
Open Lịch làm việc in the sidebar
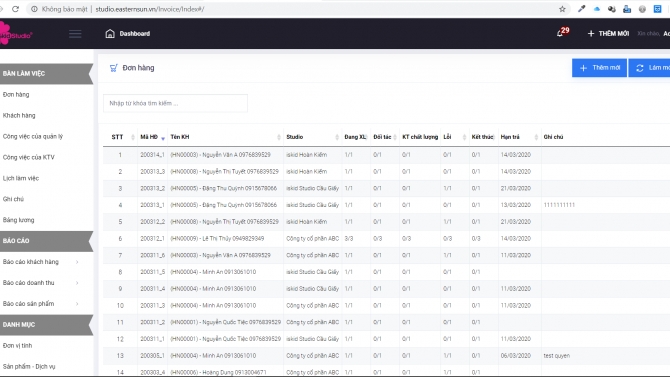point(21,178)
